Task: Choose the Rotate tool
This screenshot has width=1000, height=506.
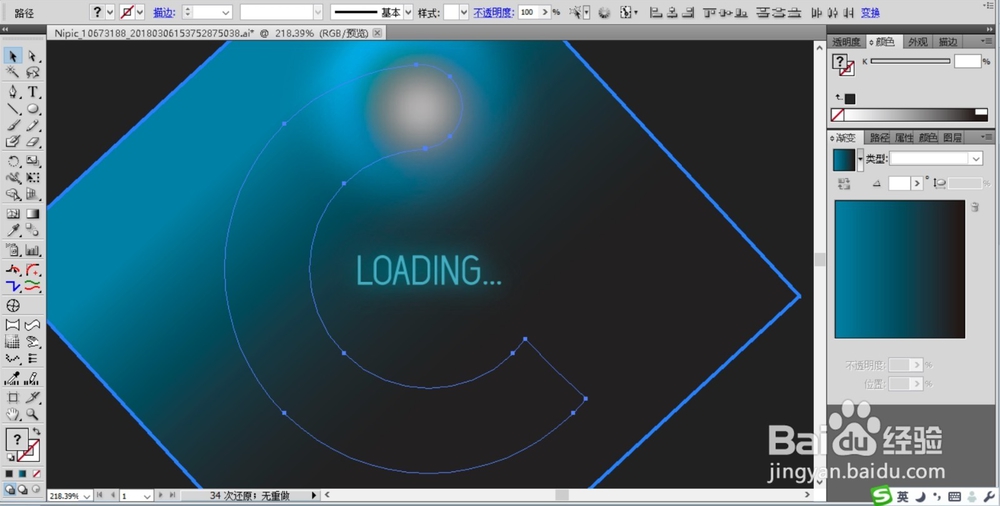Action: (x=13, y=161)
